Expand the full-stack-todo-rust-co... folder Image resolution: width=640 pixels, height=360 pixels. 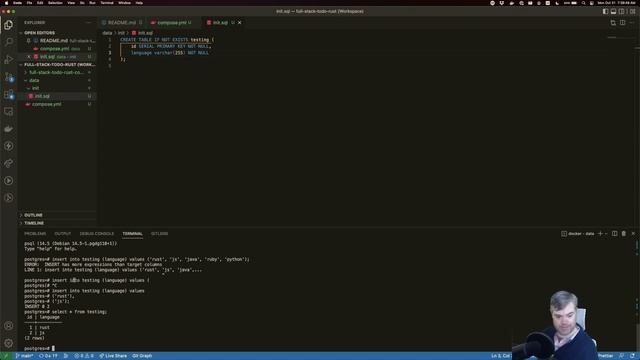pos(56,72)
